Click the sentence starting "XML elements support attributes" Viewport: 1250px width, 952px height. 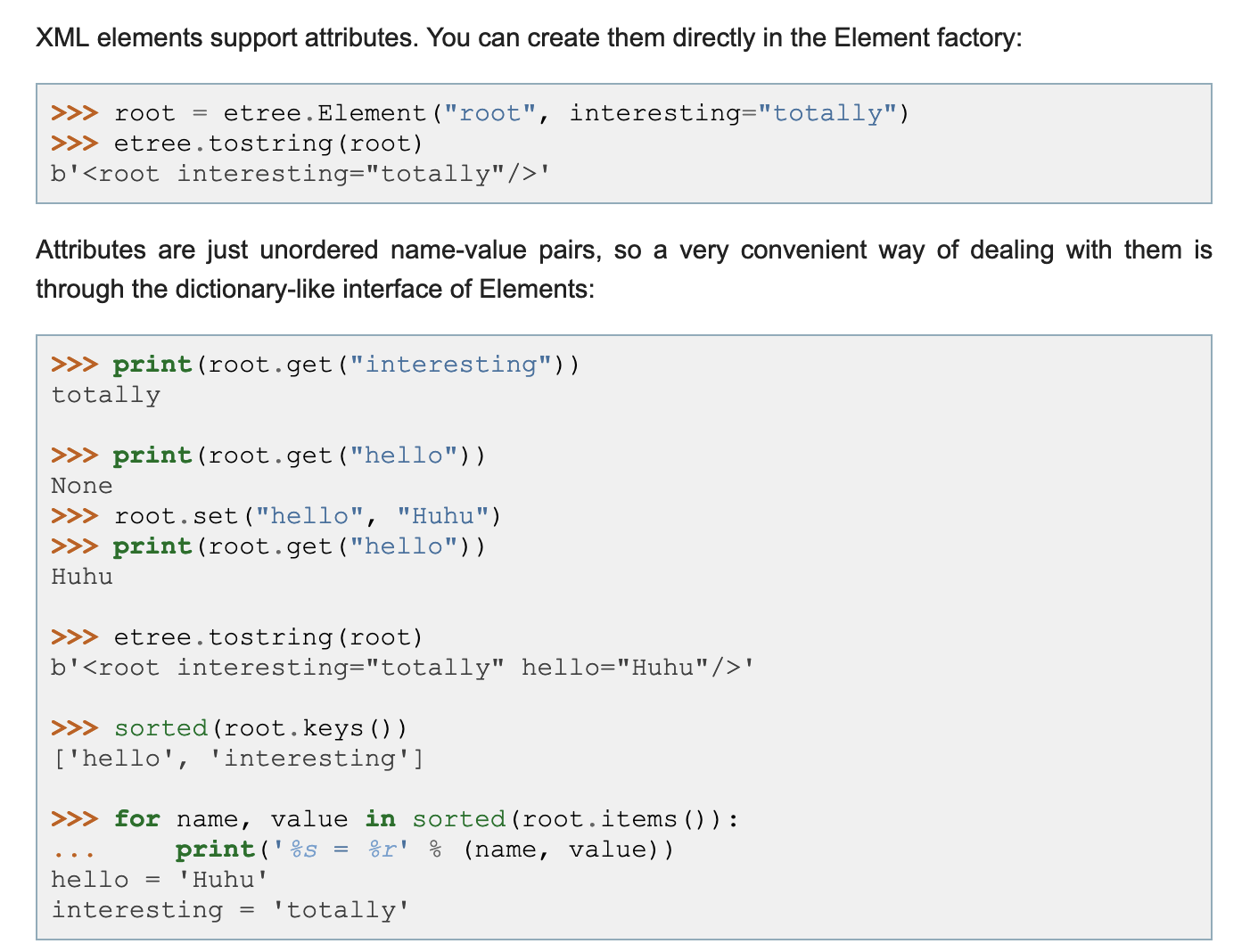(529, 38)
